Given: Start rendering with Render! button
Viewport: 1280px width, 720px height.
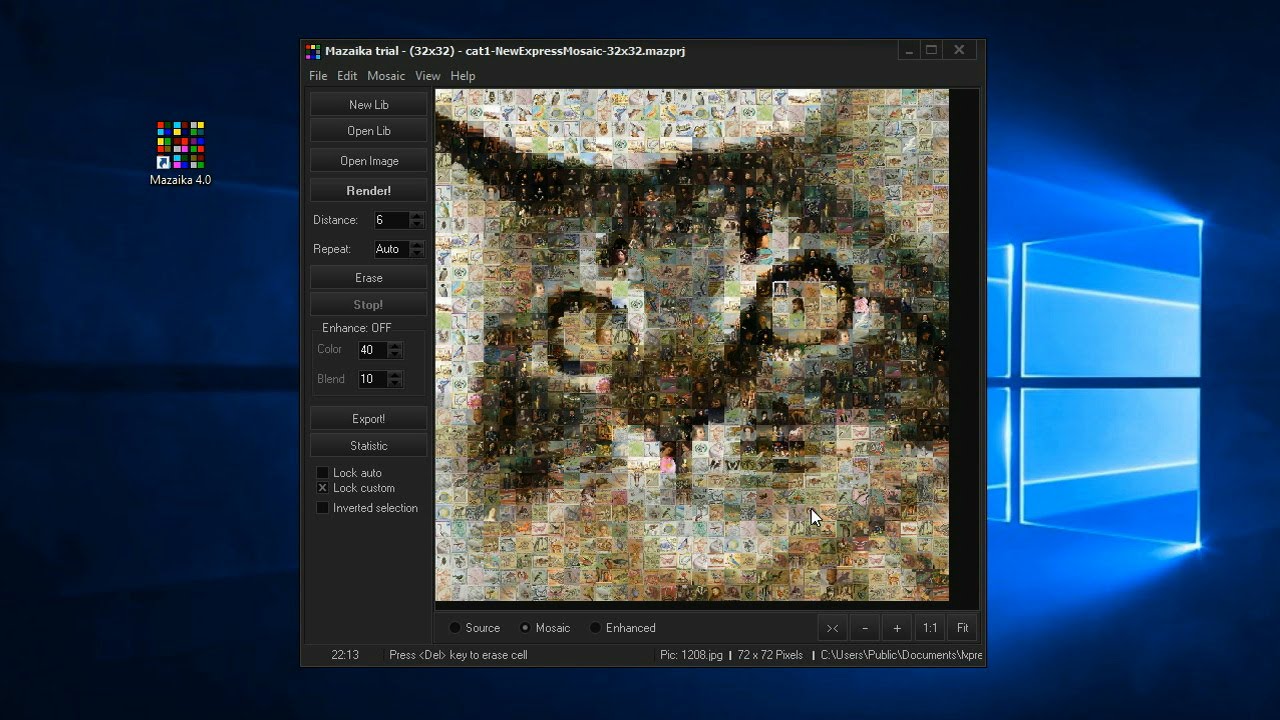Looking at the screenshot, I should pos(368,191).
